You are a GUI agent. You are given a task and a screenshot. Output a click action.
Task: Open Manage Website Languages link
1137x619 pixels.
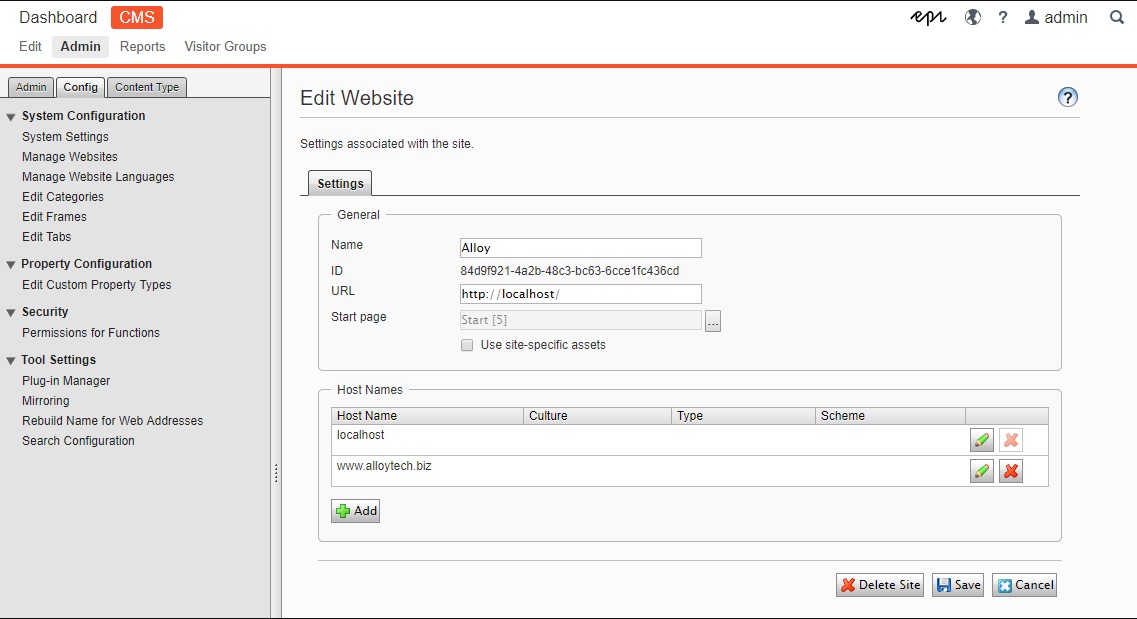coord(98,177)
